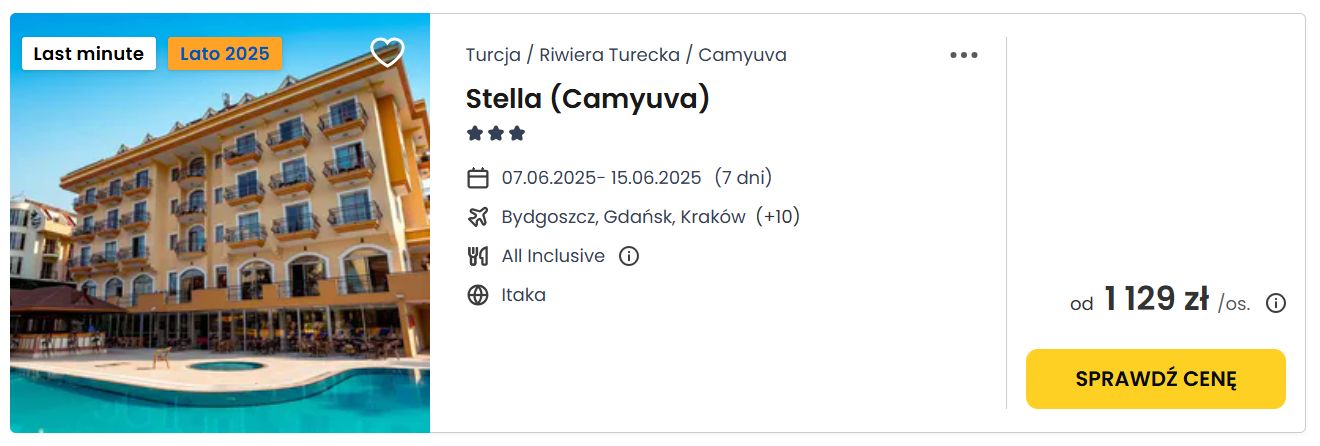The height and width of the screenshot is (446, 1320).
Task: Click the calendar icon beside travel dates
Action: pos(478,178)
